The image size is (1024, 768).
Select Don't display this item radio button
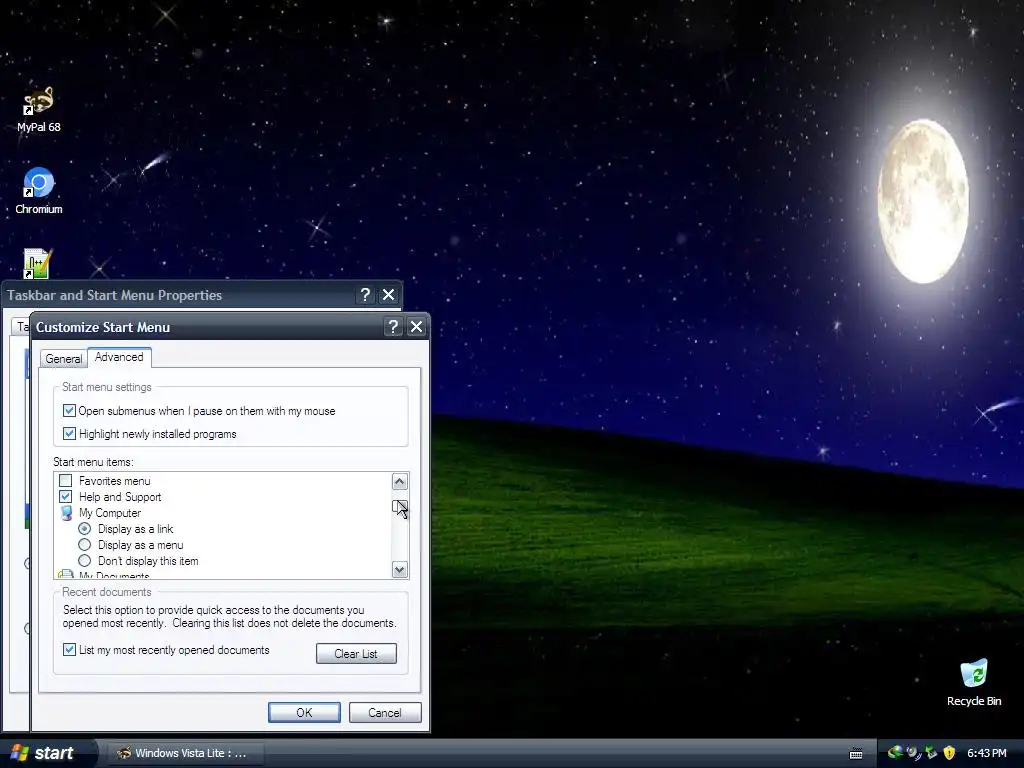(x=84, y=560)
